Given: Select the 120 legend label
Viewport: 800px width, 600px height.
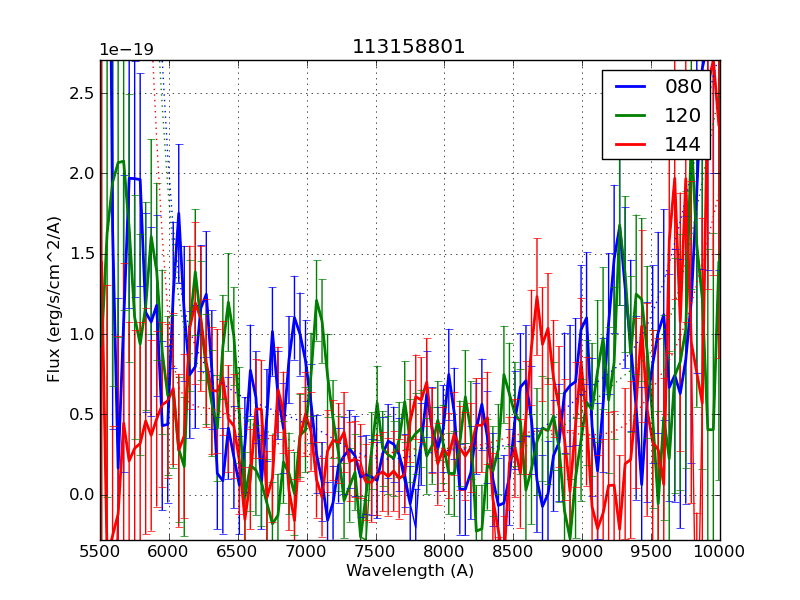Looking at the screenshot, I should [683, 115].
